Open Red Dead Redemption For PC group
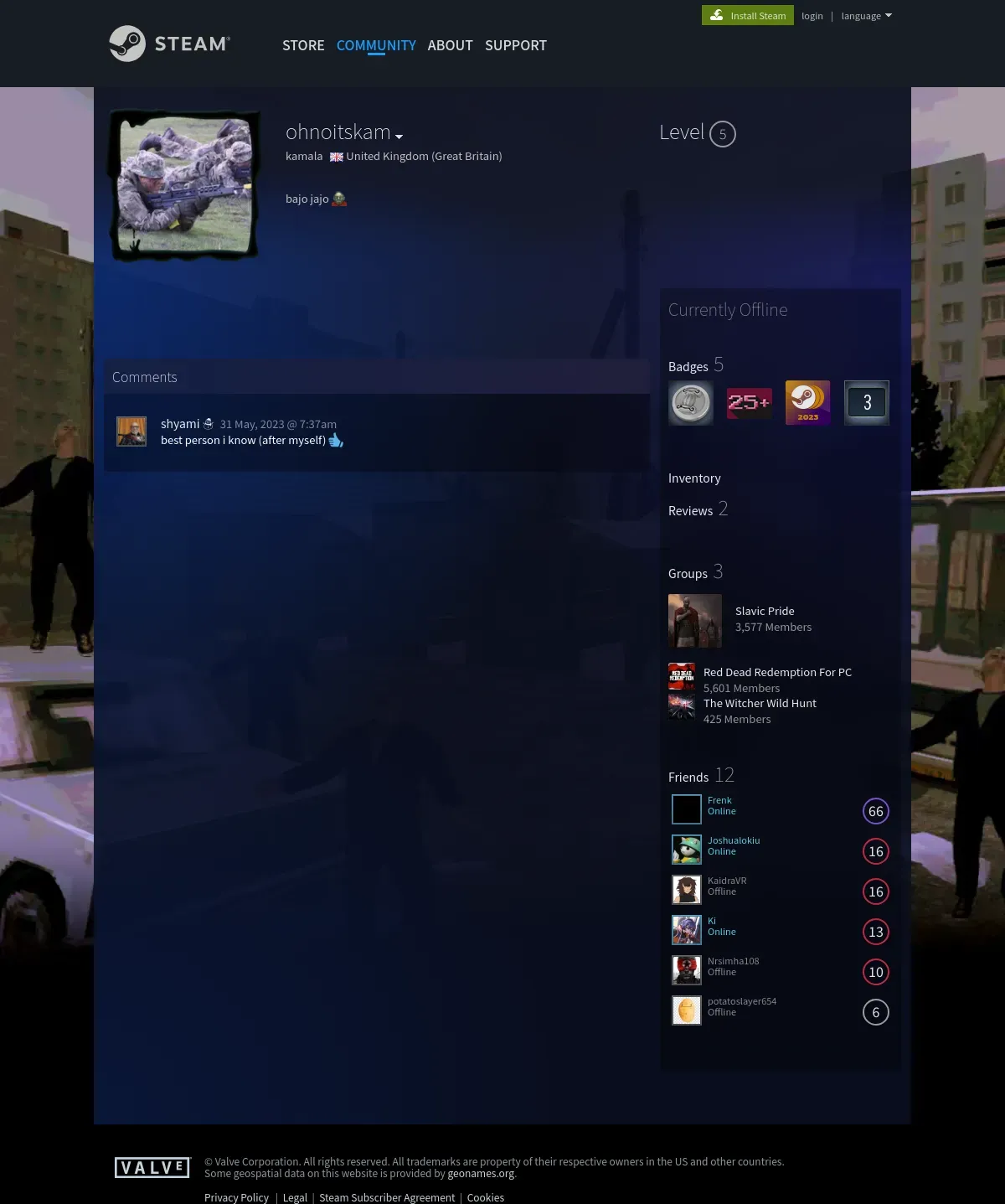Image resolution: width=1005 pixels, height=1204 pixels. pos(777,672)
